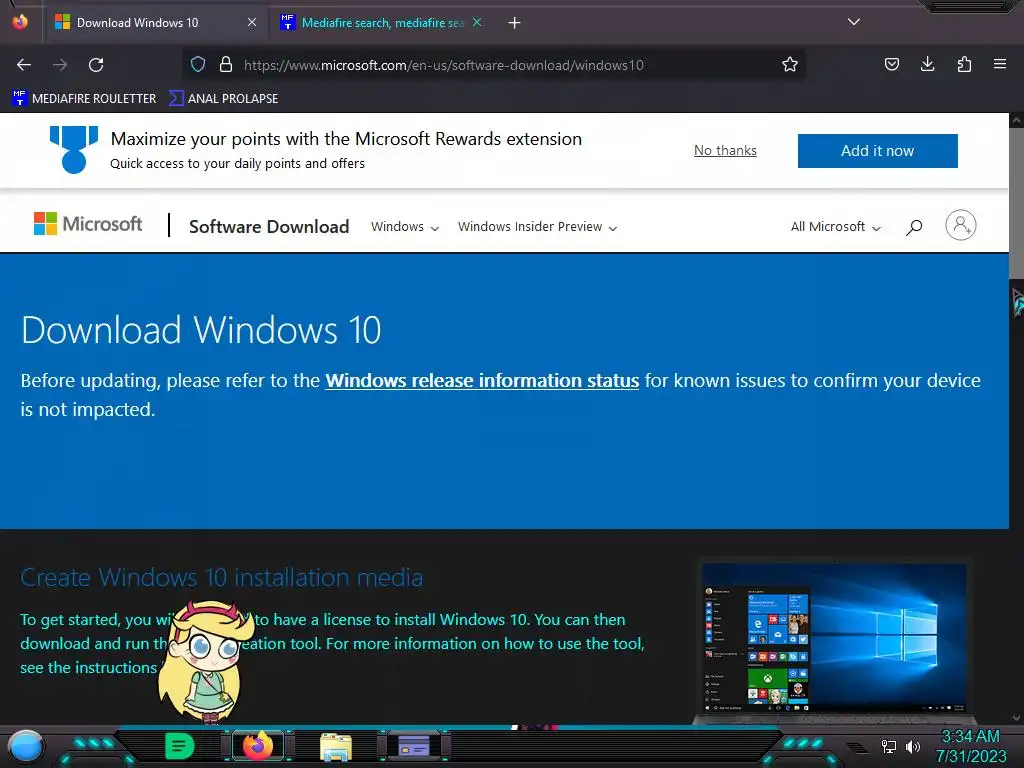
Task: Expand the Windows dropdown menu
Action: coord(405,227)
